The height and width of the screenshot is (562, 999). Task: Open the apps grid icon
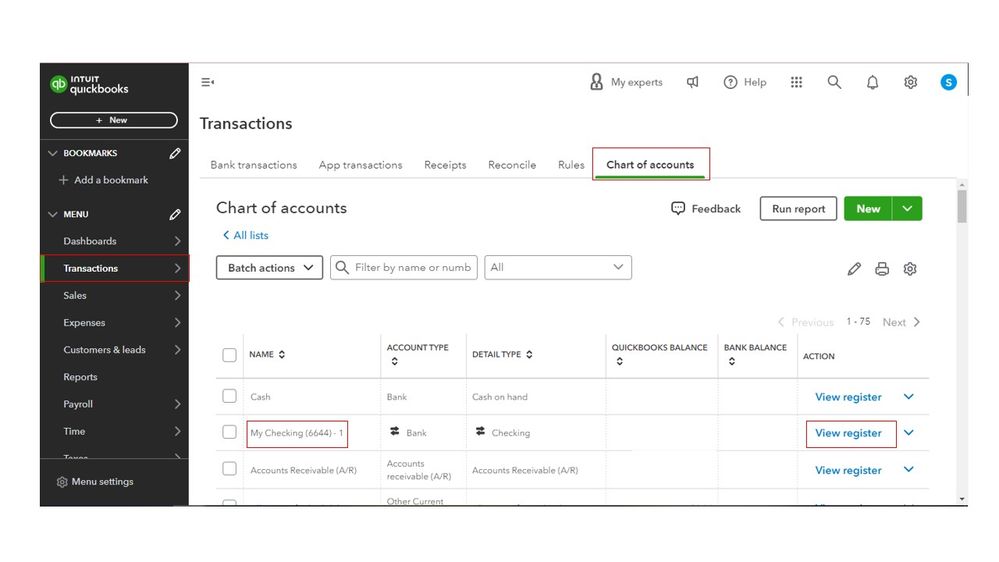tap(796, 82)
